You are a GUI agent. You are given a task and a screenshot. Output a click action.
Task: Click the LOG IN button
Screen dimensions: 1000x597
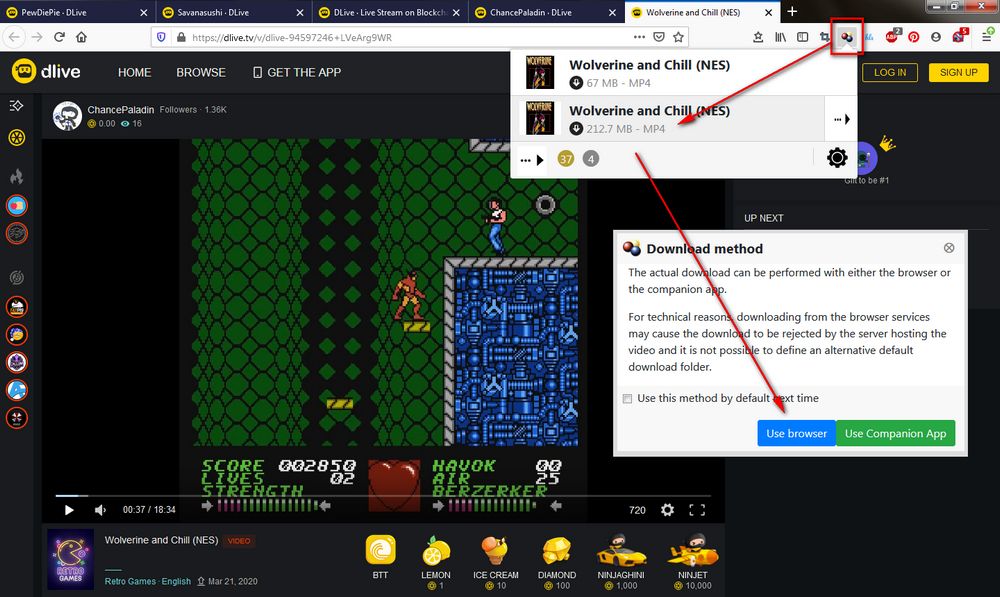[890, 72]
